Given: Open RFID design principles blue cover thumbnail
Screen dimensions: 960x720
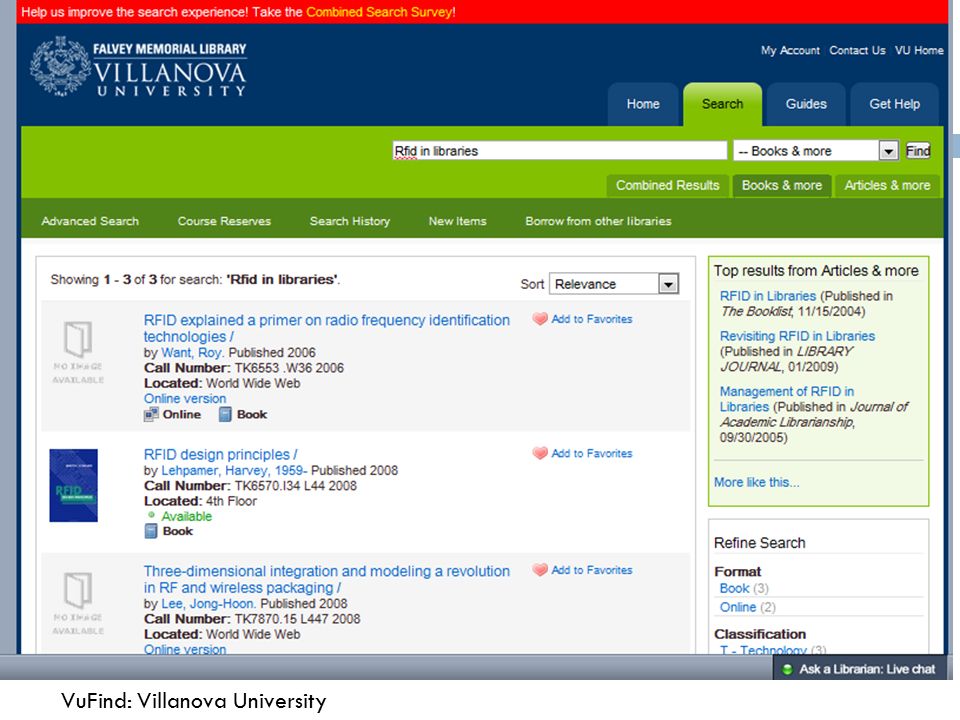Looking at the screenshot, I should click(x=73, y=486).
